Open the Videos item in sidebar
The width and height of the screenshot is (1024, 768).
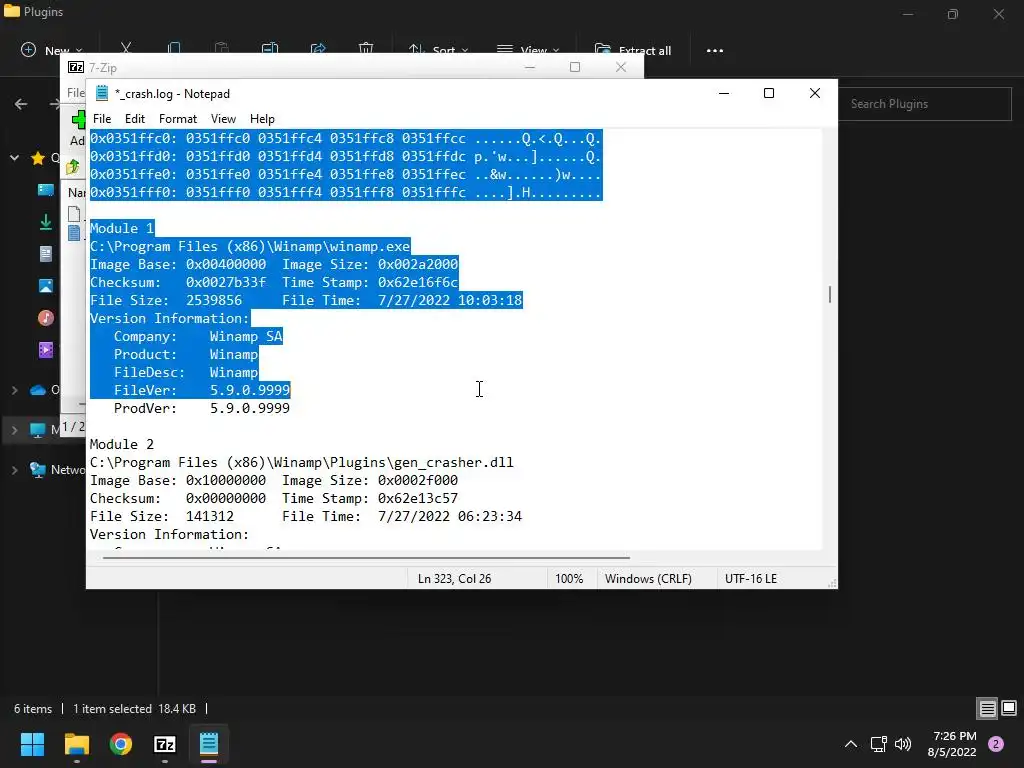[x=46, y=350]
